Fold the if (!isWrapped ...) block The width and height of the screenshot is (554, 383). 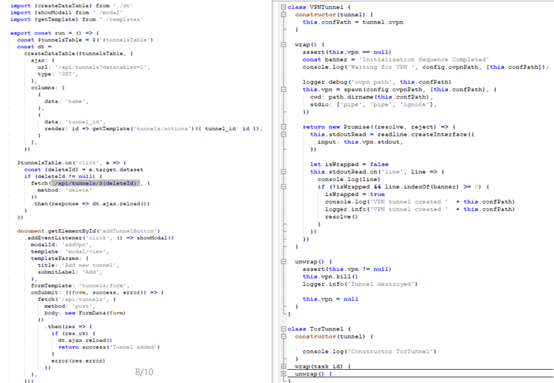(283, 187)
